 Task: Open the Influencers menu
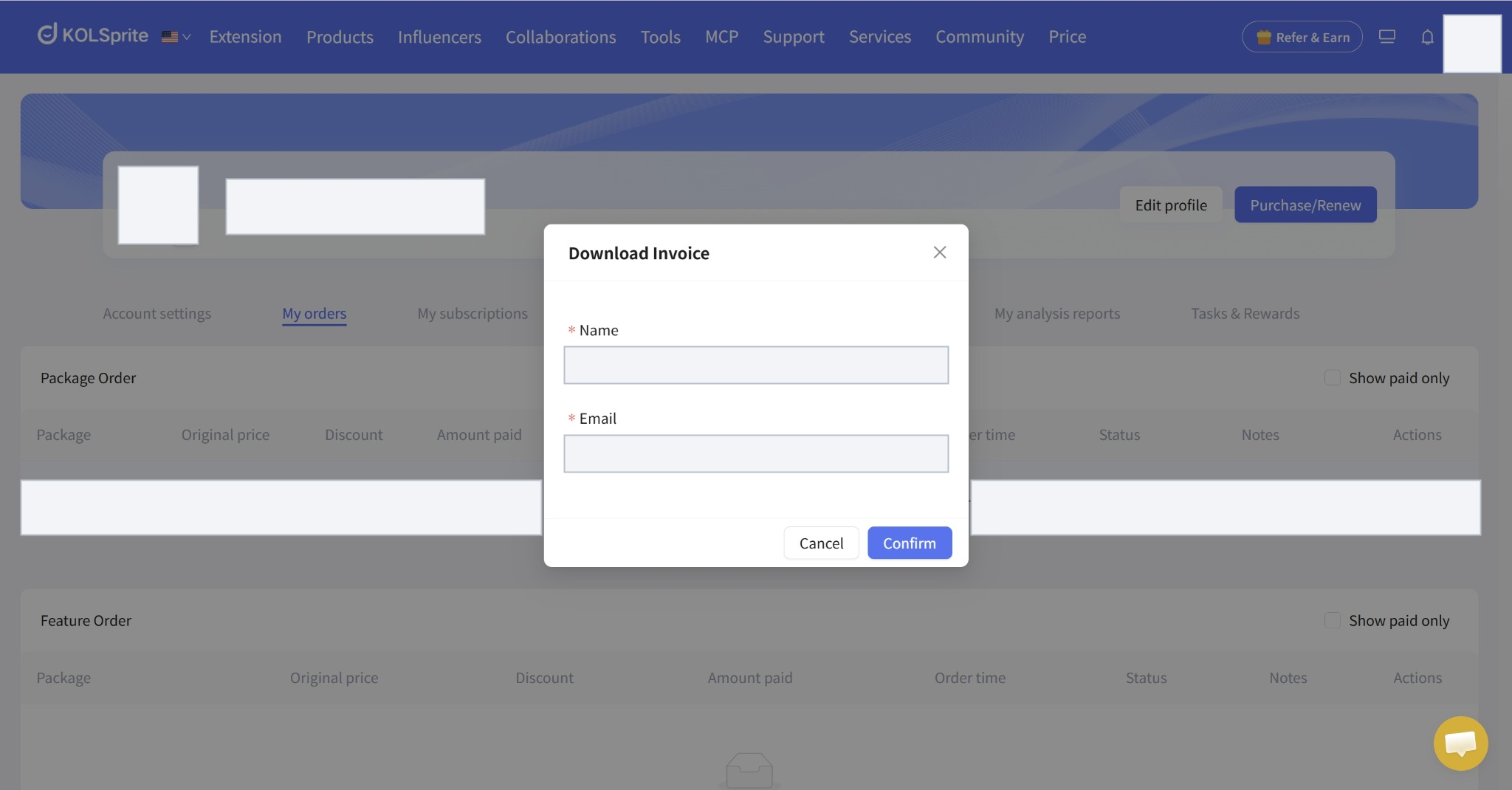point(439,37)
